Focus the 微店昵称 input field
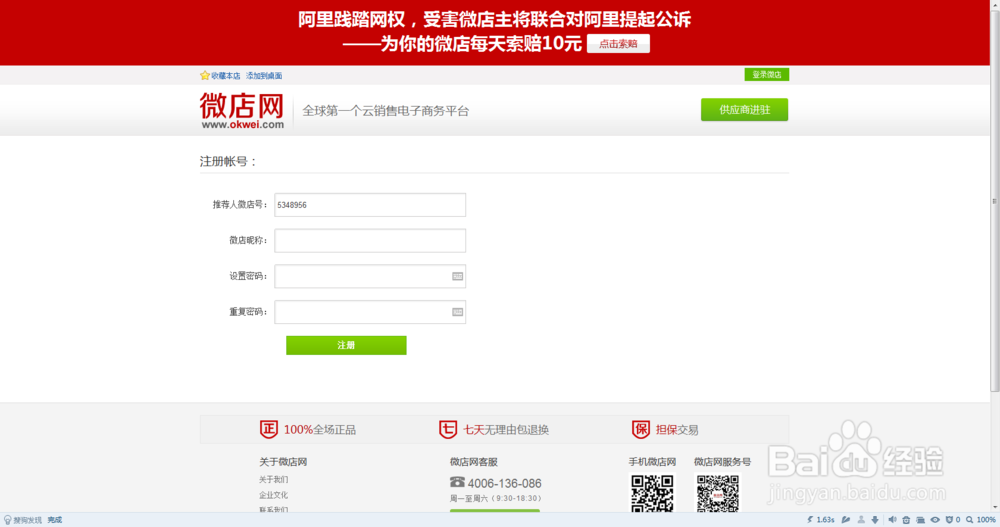Image resolution: width=1000 pixels, height=527 pixels. (x=370, y=241)
